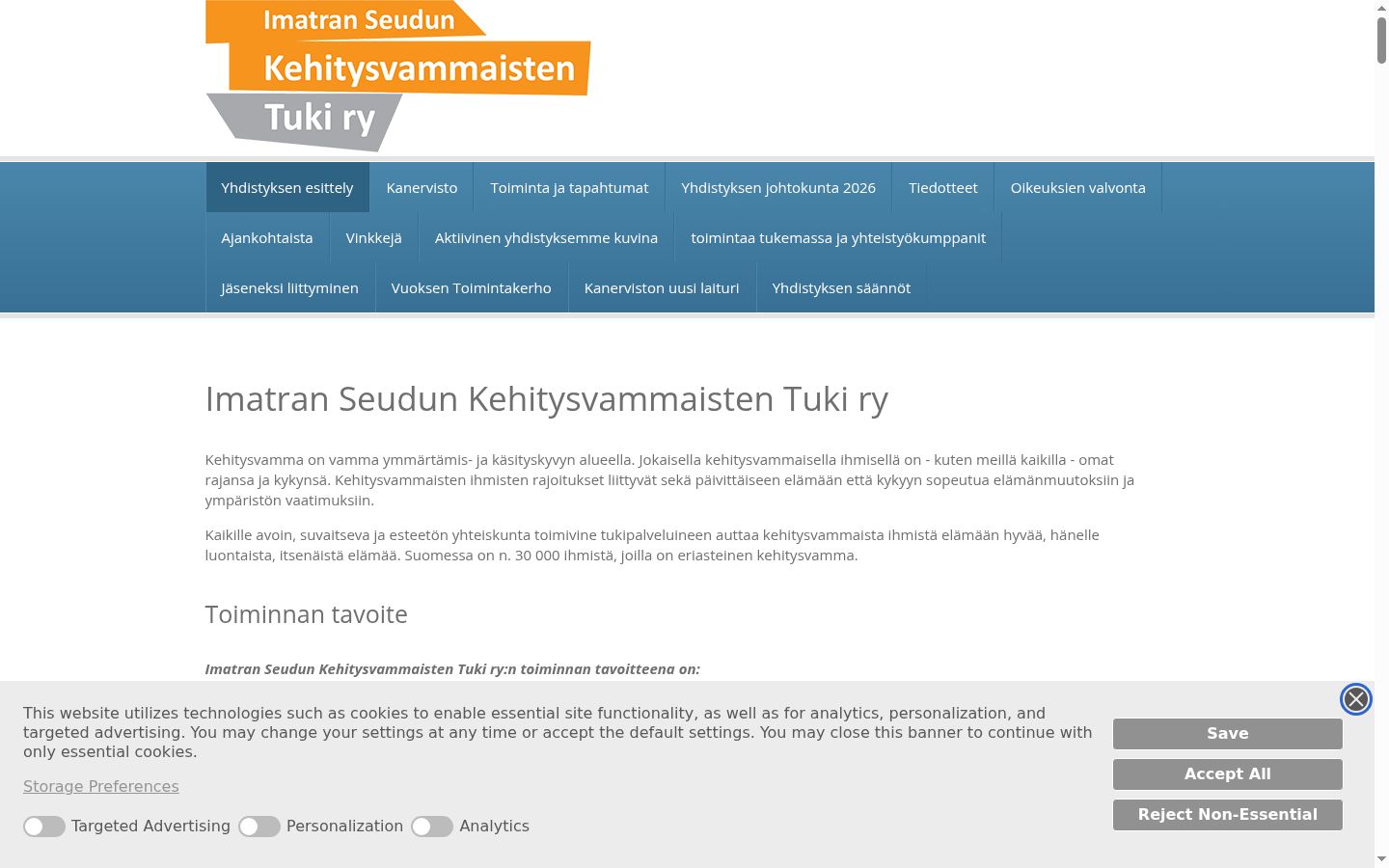The width and height of the screenshot is (1389, 868).
Task: Open the Kanervisto menu item
Action: click(422, 187)
